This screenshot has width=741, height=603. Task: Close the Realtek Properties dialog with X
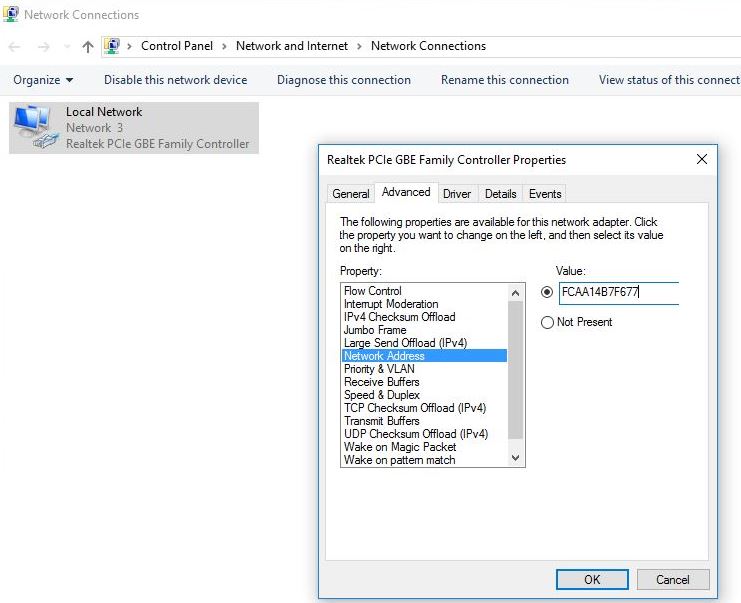click(x=701, y=159)
